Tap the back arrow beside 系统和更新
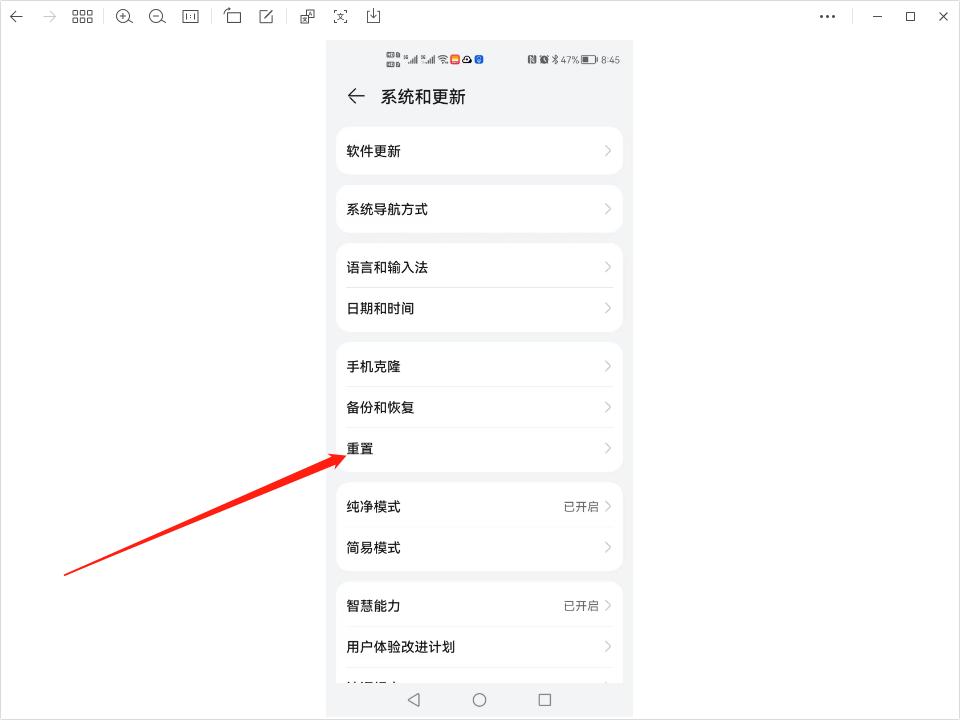The image size is (960, 720). point(356,96)
